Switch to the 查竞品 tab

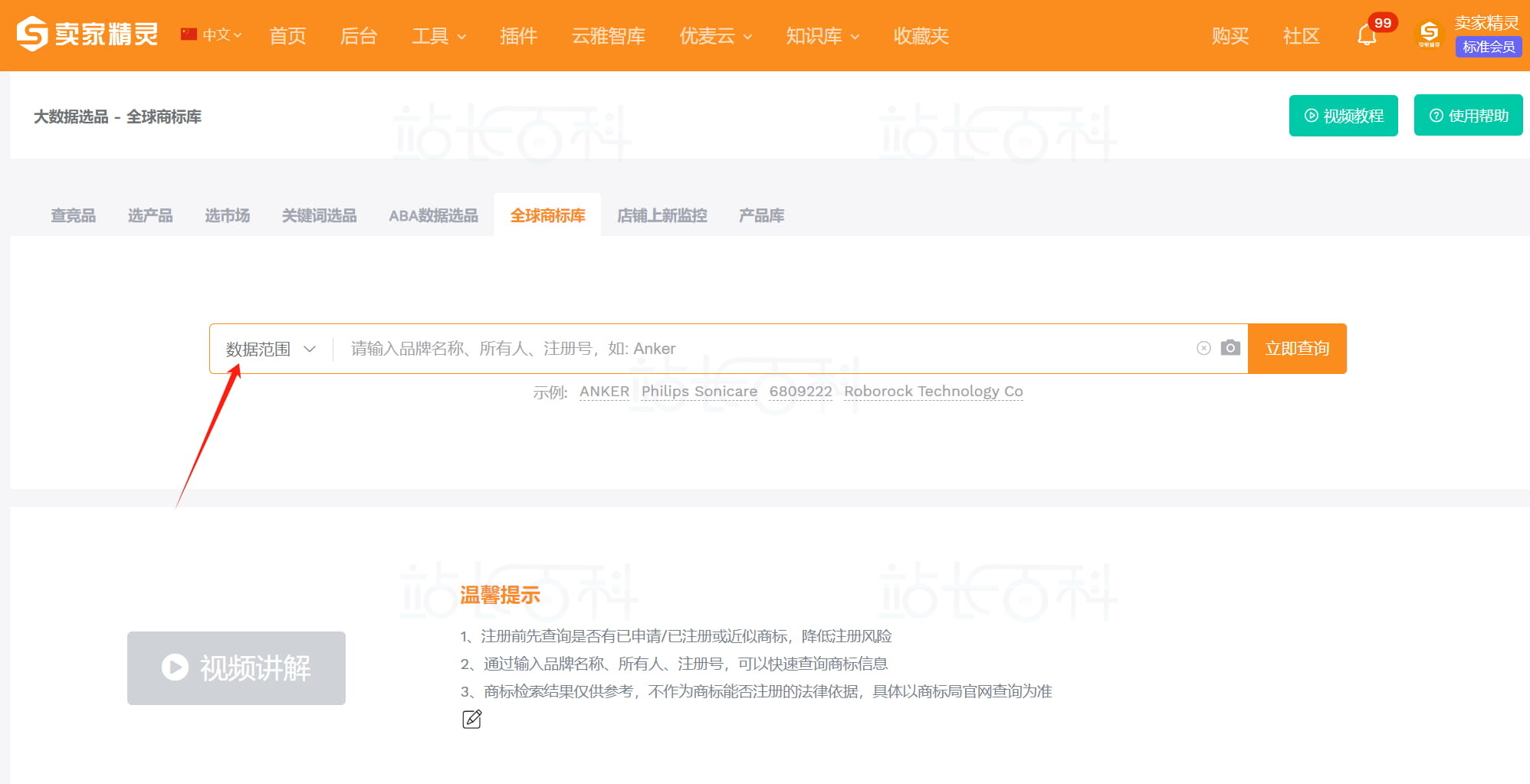tap(74, 215)
